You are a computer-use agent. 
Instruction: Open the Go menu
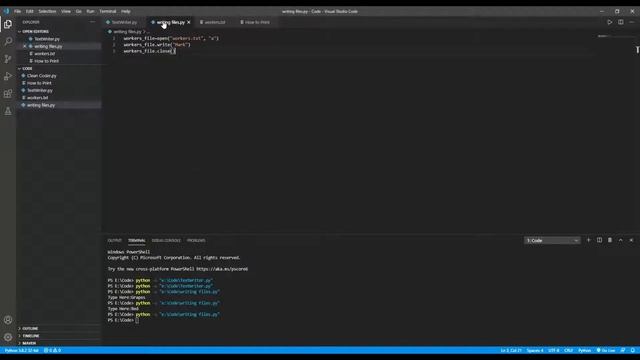(x=78, y=11)
